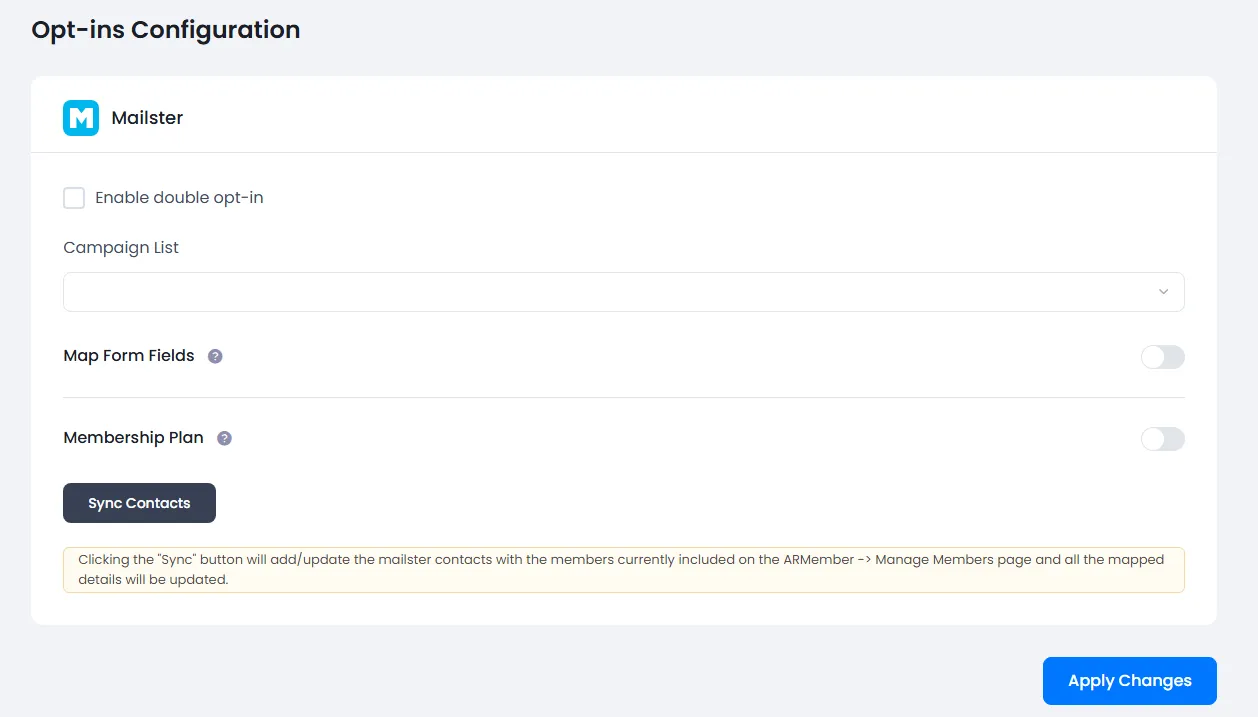Screen dimensions: 1258x717
Task: Click the Campaign List chevron arrow
Action: [x=1163, y=292]
